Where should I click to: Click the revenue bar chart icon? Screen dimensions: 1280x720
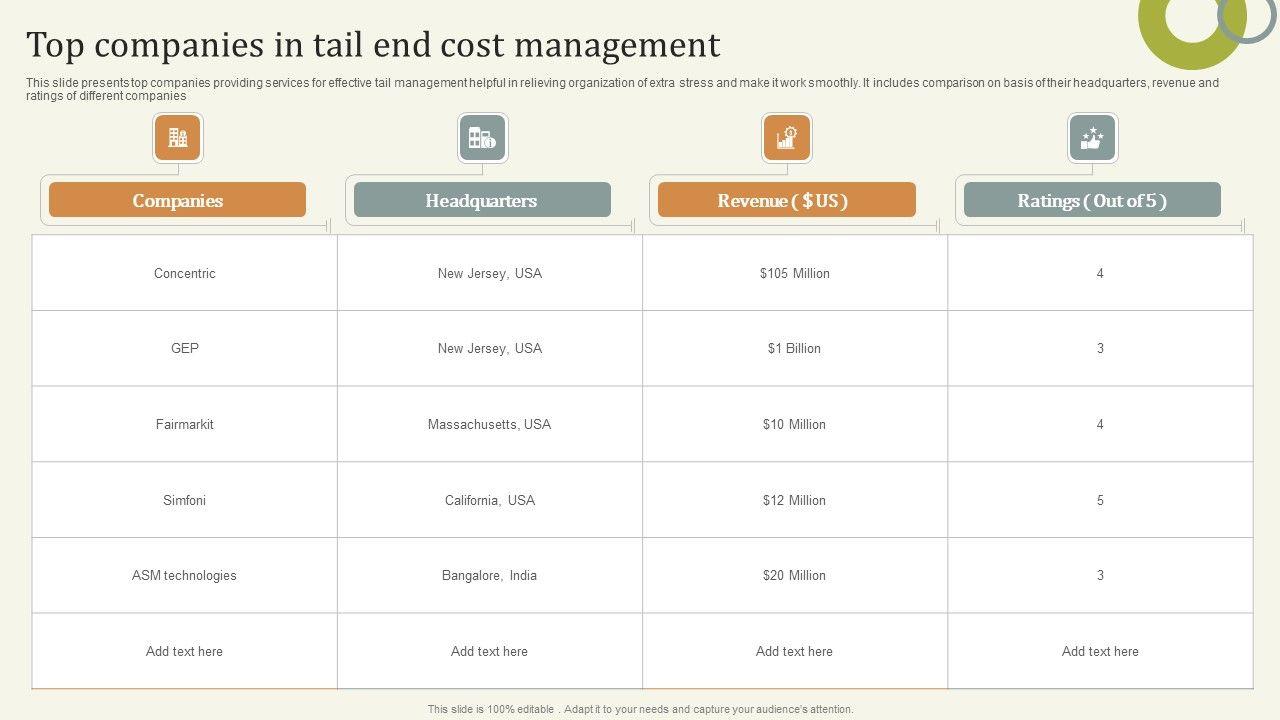click(x=787, y=138)
